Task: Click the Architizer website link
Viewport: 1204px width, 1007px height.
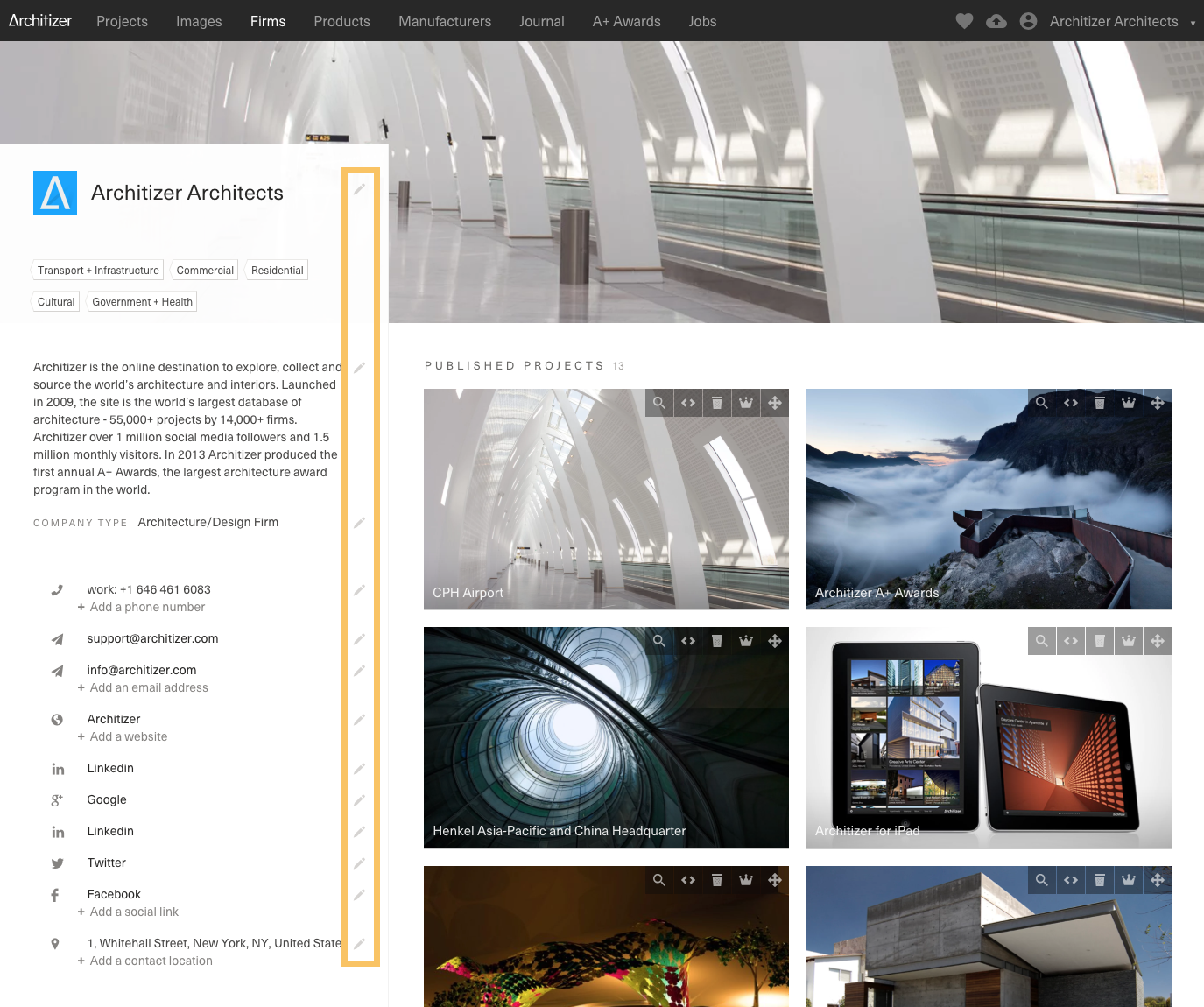Action: 114,720
